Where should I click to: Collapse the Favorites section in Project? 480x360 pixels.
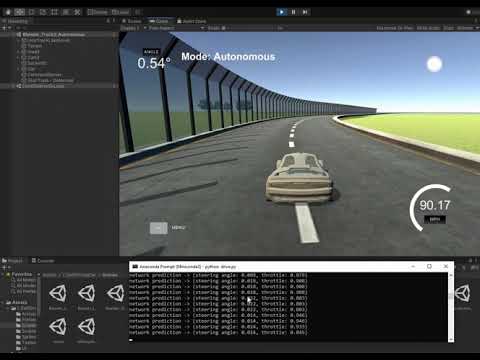3,274
